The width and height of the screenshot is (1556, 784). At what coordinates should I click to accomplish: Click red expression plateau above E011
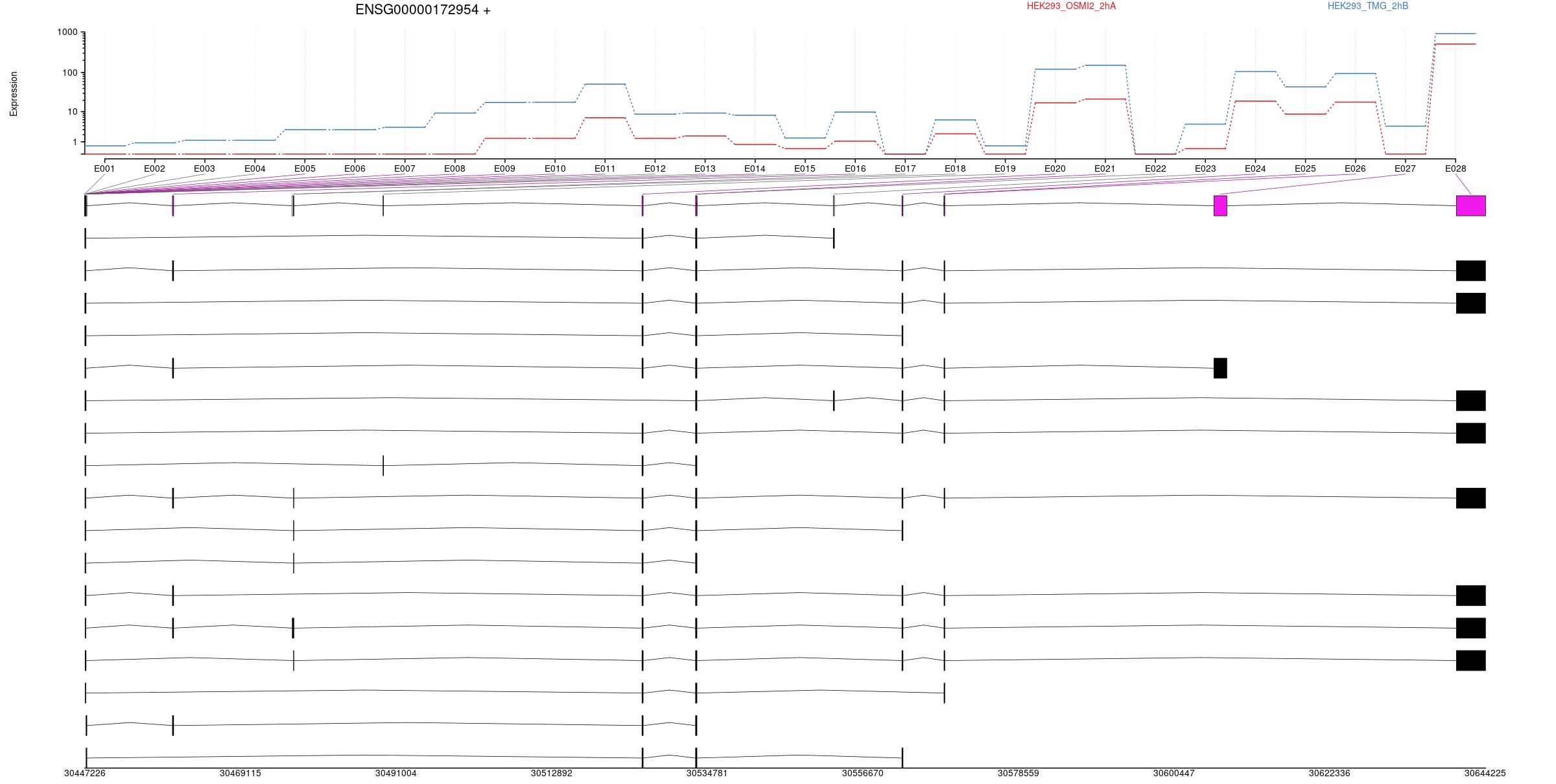point(605,118)
